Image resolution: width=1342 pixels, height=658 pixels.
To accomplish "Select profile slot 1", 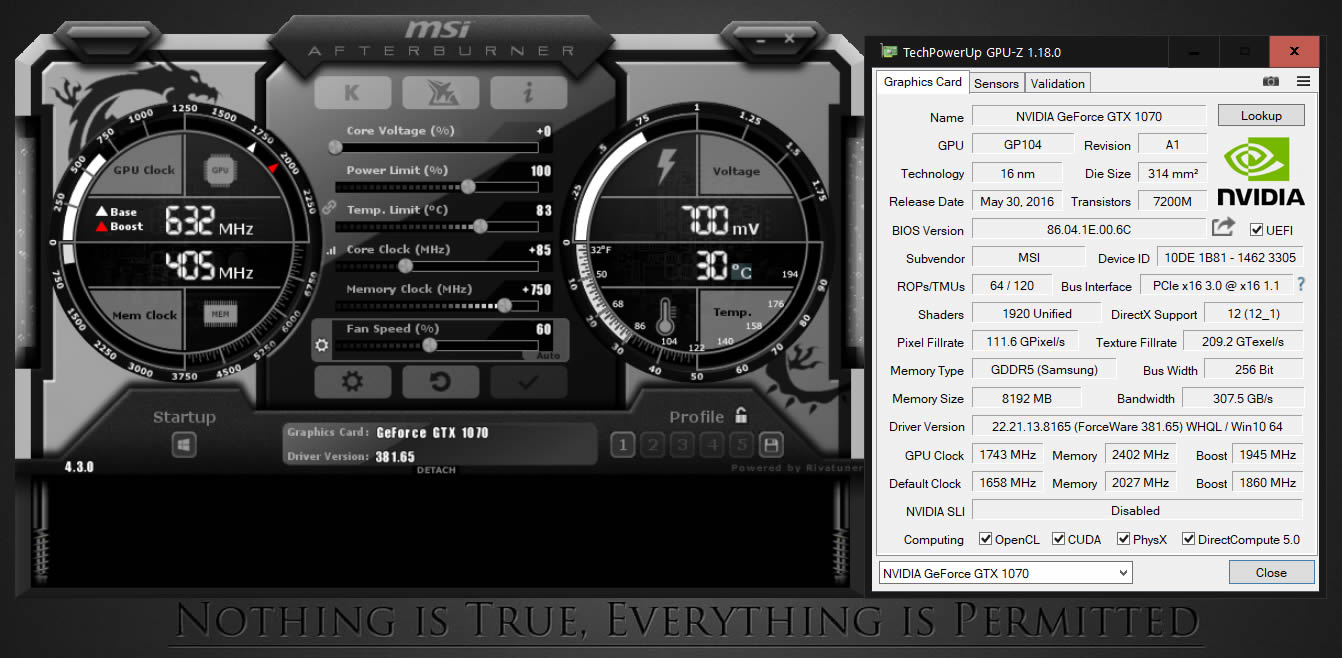I will [x=623, y=445].
